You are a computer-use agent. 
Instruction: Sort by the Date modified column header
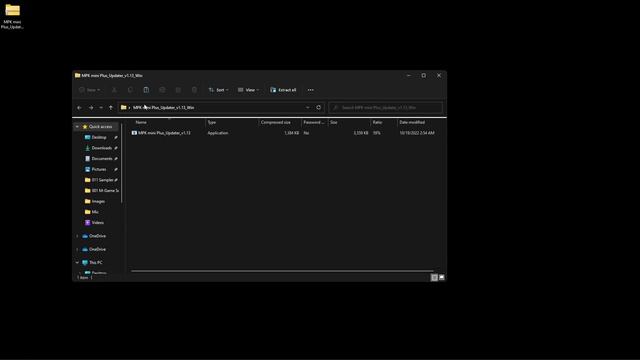point(412,122)
